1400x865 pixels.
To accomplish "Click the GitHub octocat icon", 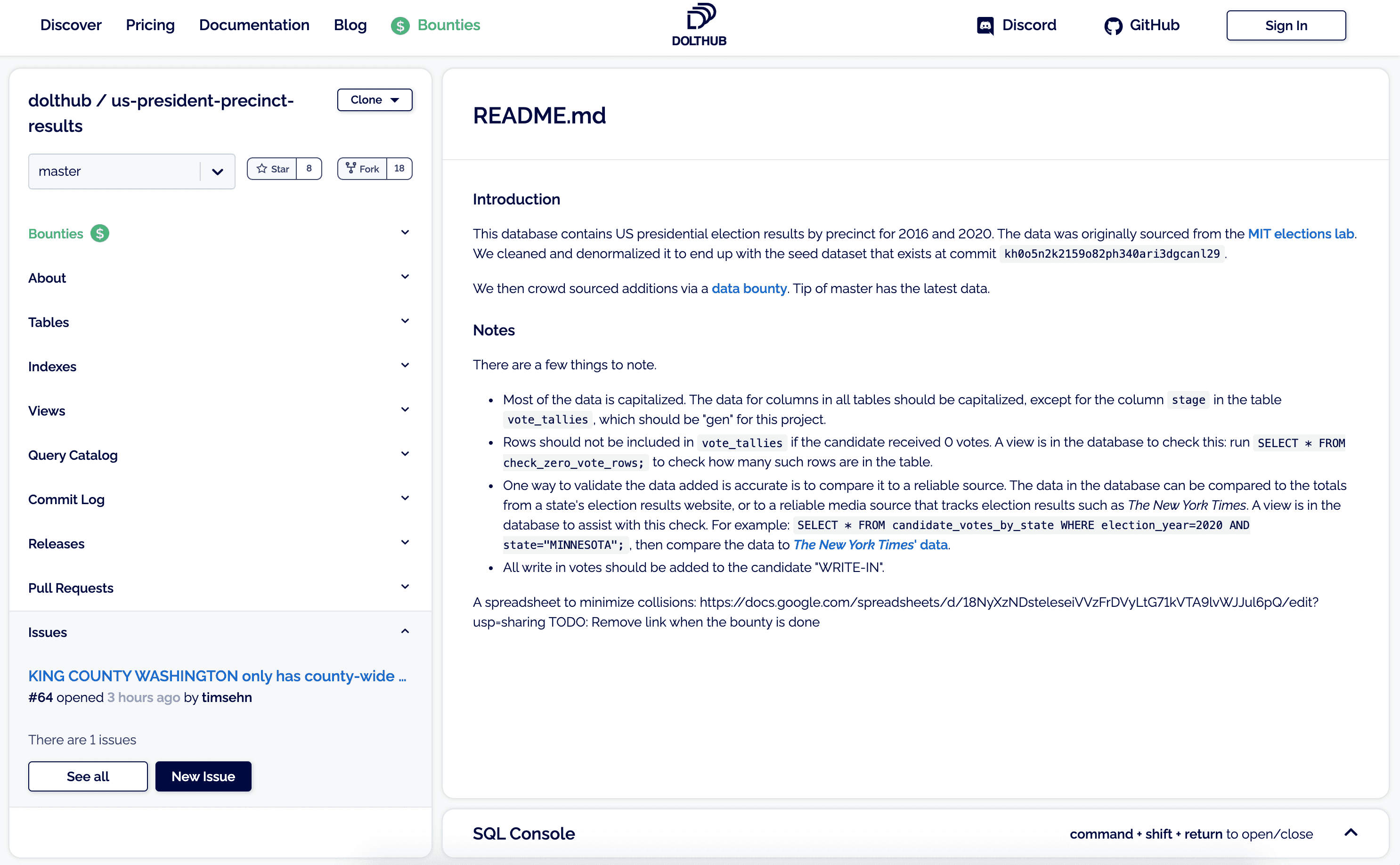I will [x=1113, y=26].
